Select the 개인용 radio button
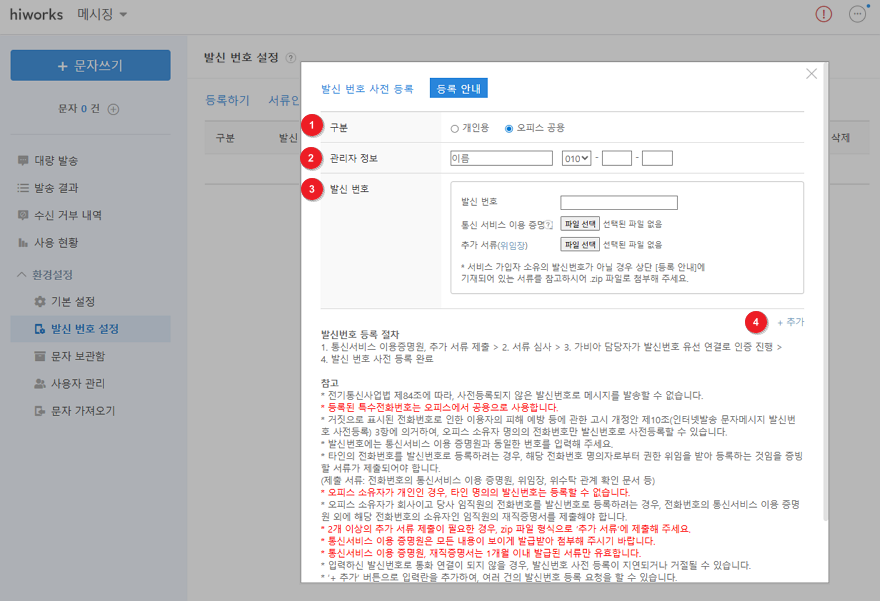The image size is (880, 601). tap(455, 128)
